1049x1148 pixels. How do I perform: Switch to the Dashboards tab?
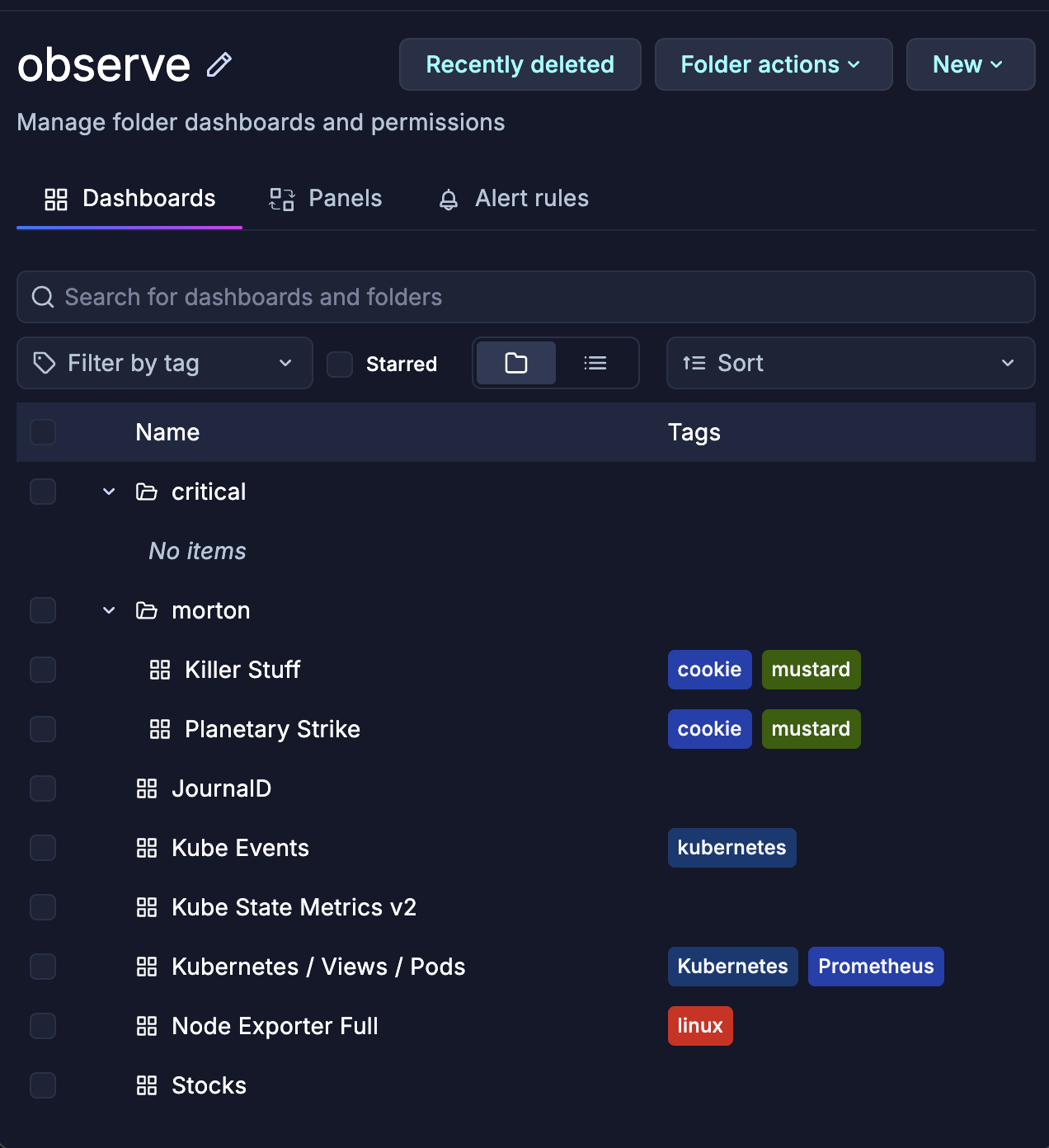pyautogui.click(x=129, y=199)
